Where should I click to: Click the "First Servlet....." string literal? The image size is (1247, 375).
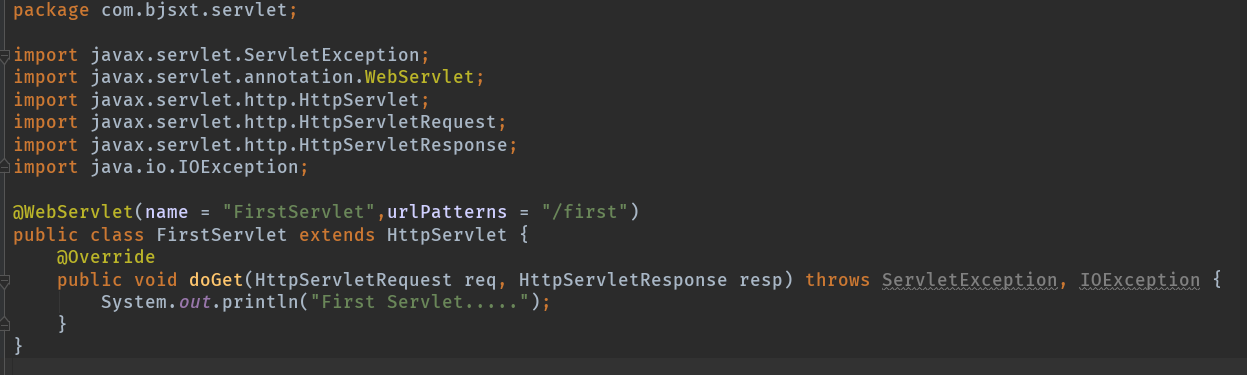pyautogui.click(x=425, y=301)
